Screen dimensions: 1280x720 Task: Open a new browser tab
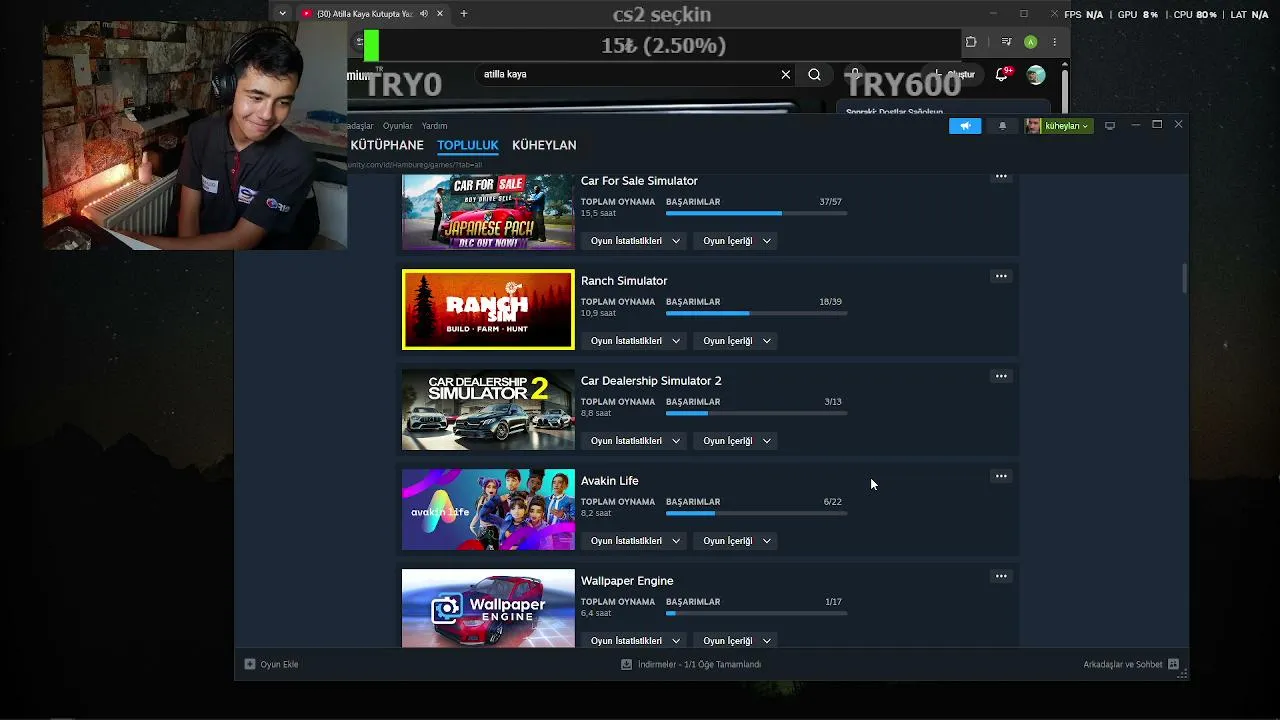464,14
